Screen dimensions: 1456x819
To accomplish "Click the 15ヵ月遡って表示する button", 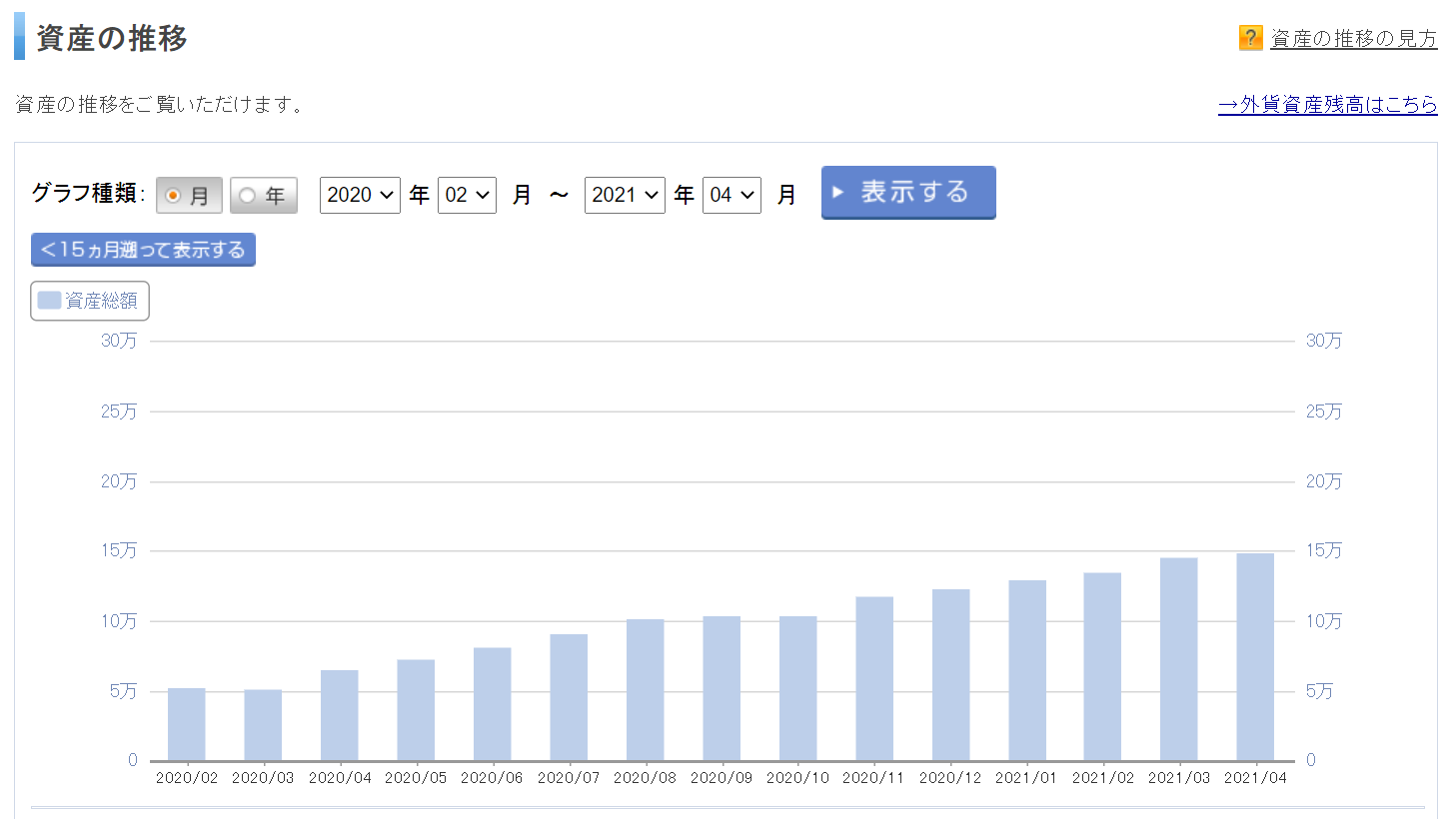I will [x=143, y=250].
